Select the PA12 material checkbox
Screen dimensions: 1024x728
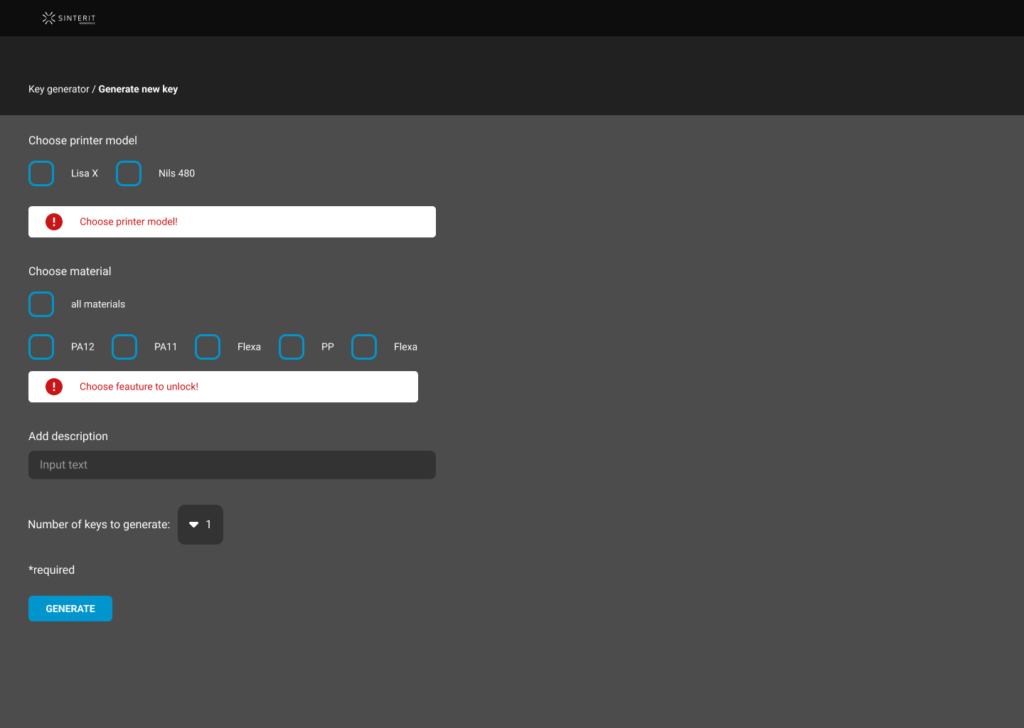(41, 347)
